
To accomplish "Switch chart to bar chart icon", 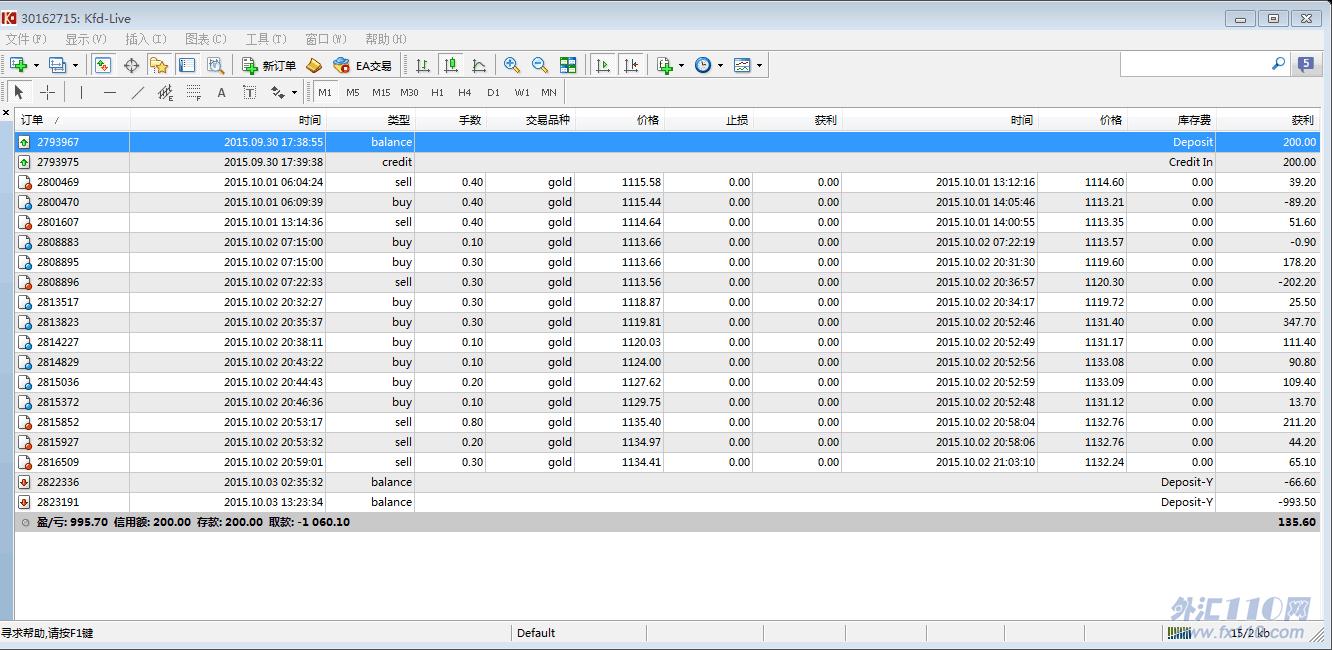I will [423, 65].
